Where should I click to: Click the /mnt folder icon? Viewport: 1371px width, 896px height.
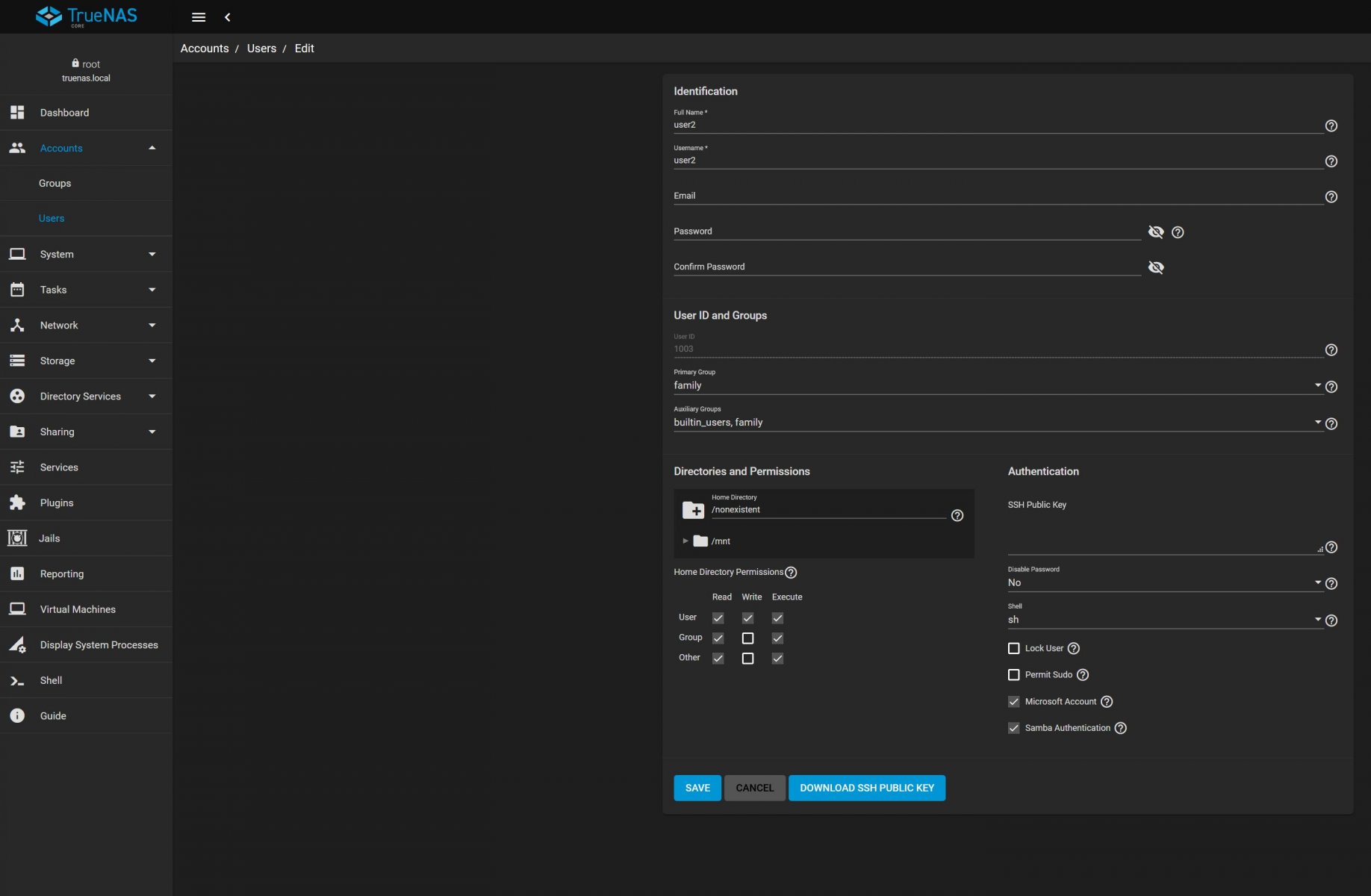point(700,541)
